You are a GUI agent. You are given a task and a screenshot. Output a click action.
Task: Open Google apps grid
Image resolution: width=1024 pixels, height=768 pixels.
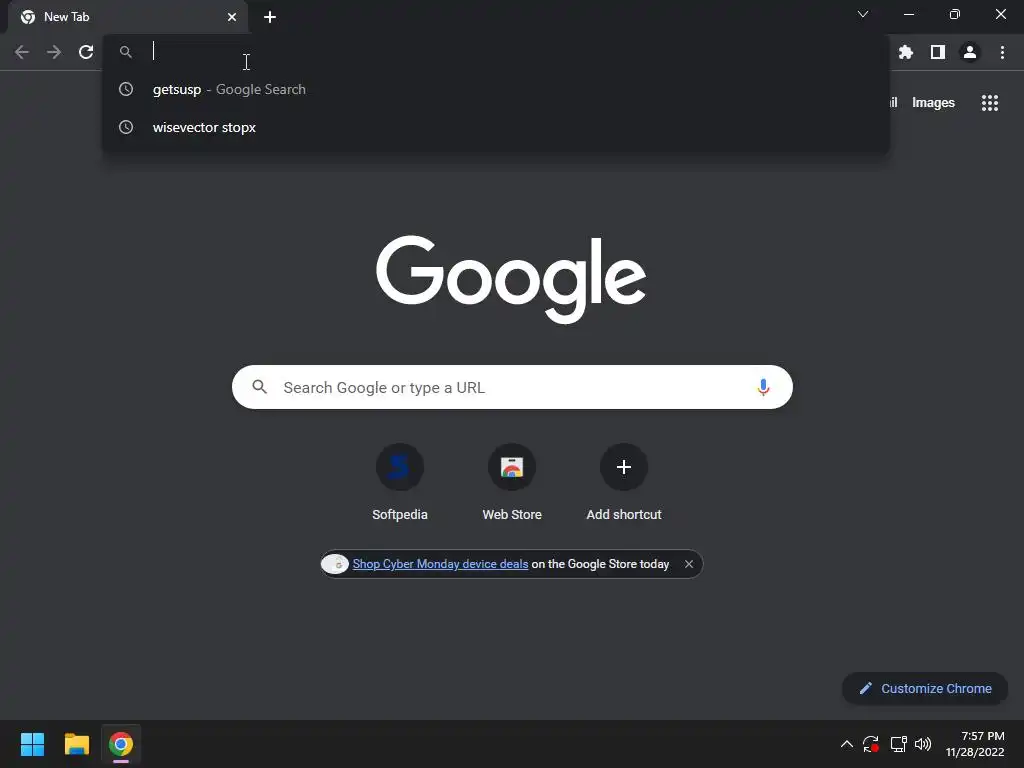pos(990,103)
